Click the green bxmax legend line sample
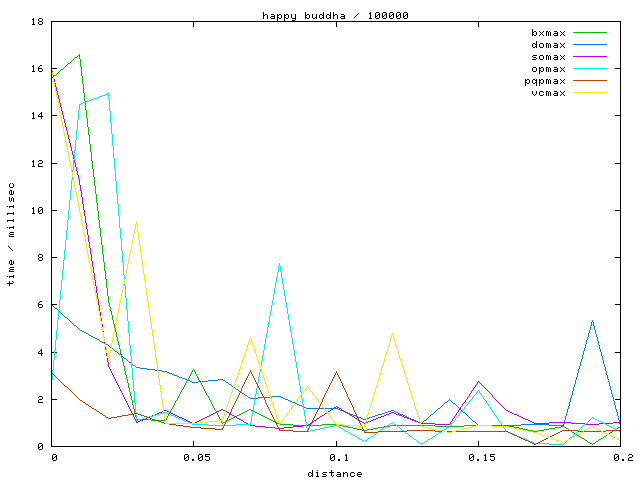 click(x=590, y=33)
